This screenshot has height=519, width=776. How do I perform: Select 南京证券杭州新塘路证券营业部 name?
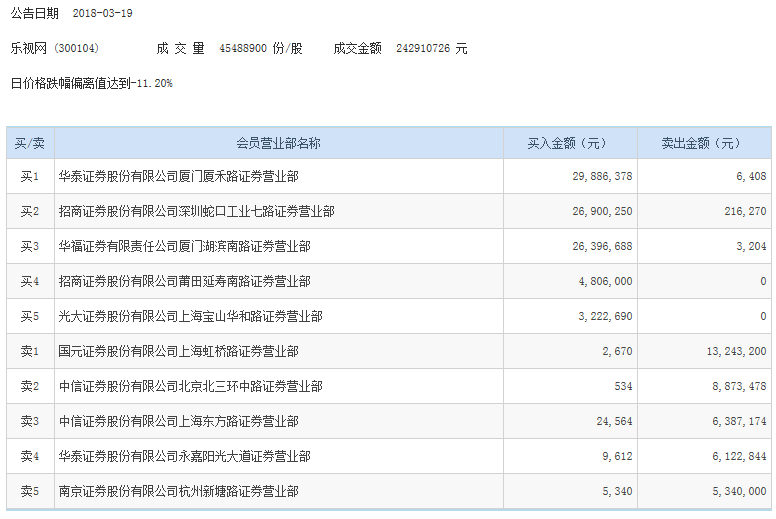point(179,491)
